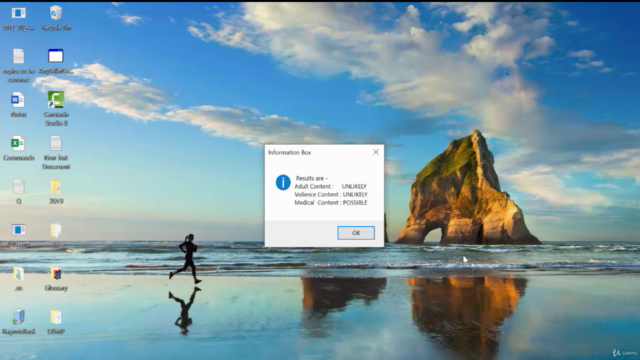Select the Commands Excel file icon
The width and height of the screenshot is (640, 360).
18,148
